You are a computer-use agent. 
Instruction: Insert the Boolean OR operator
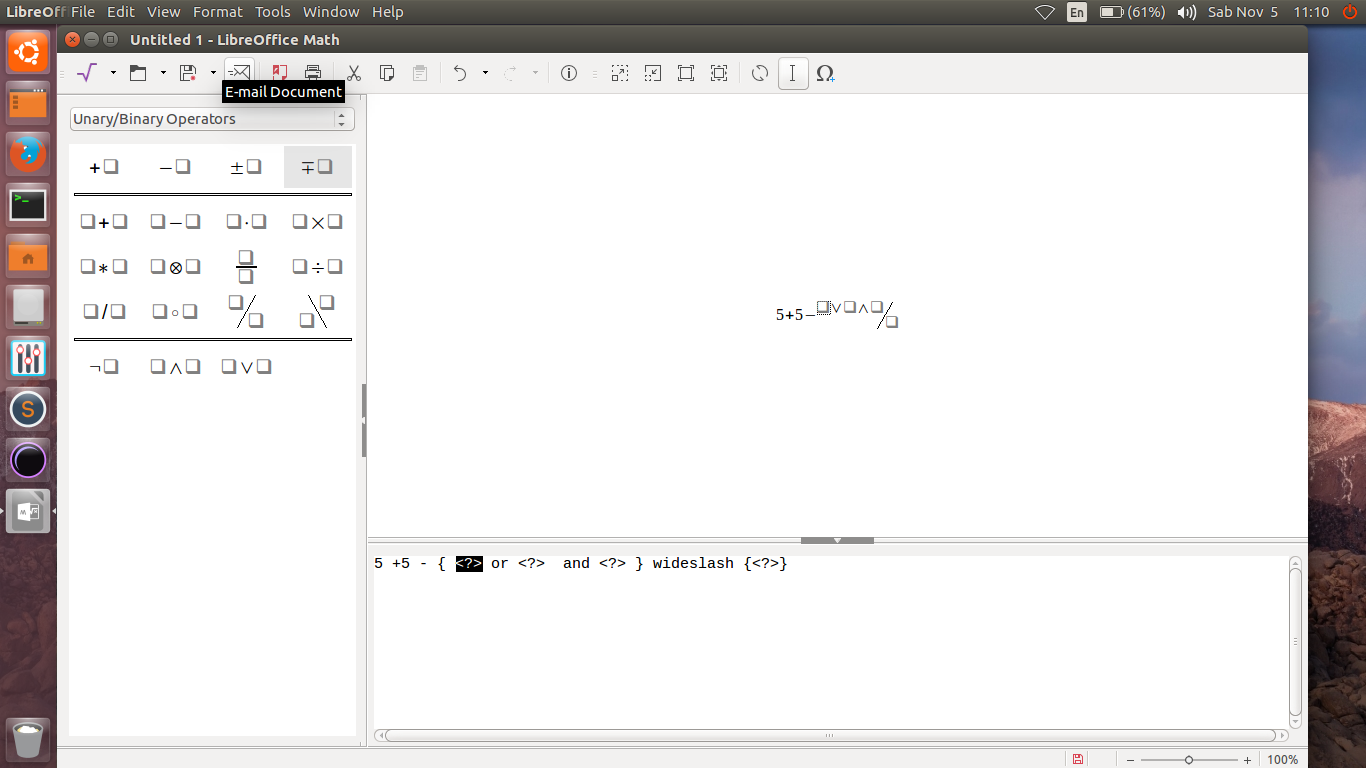coord(246,367)
